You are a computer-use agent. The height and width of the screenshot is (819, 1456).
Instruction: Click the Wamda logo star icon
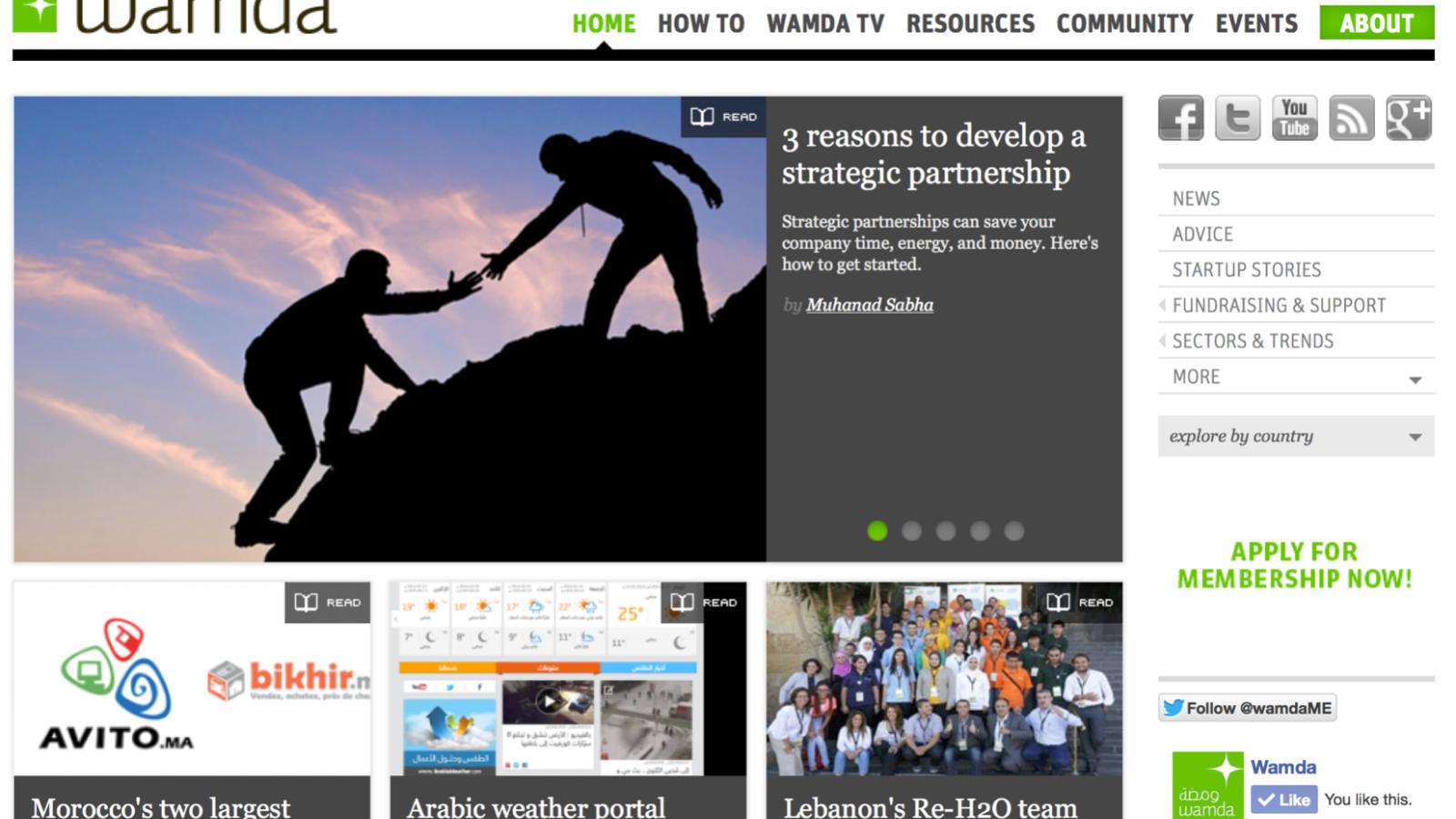pos(35,15)
